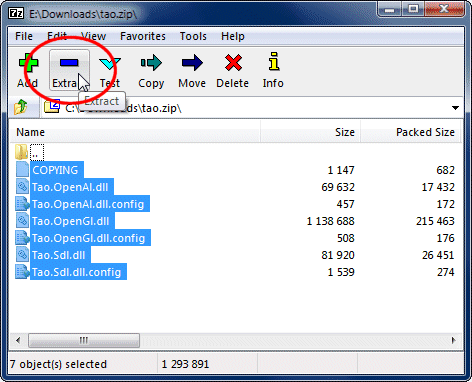
Task: Open the Help menu
Action: [233, 36]
